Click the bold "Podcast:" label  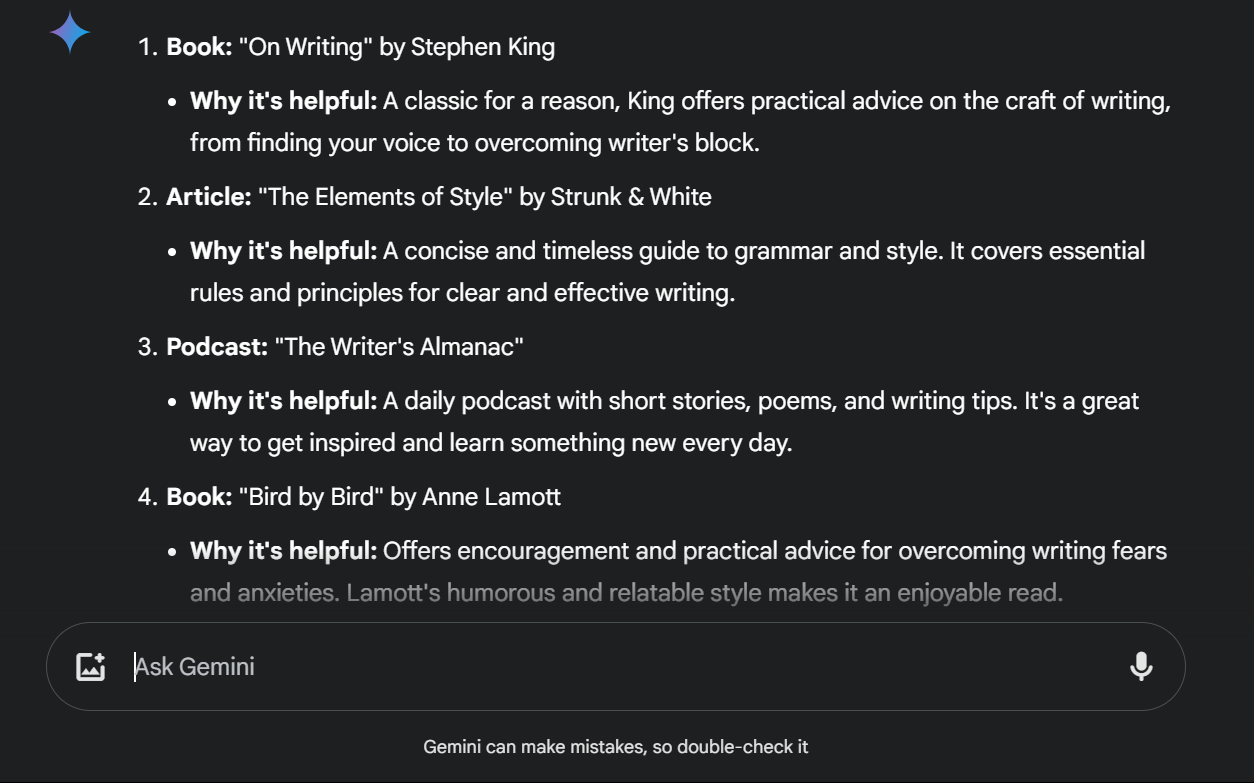217,347
